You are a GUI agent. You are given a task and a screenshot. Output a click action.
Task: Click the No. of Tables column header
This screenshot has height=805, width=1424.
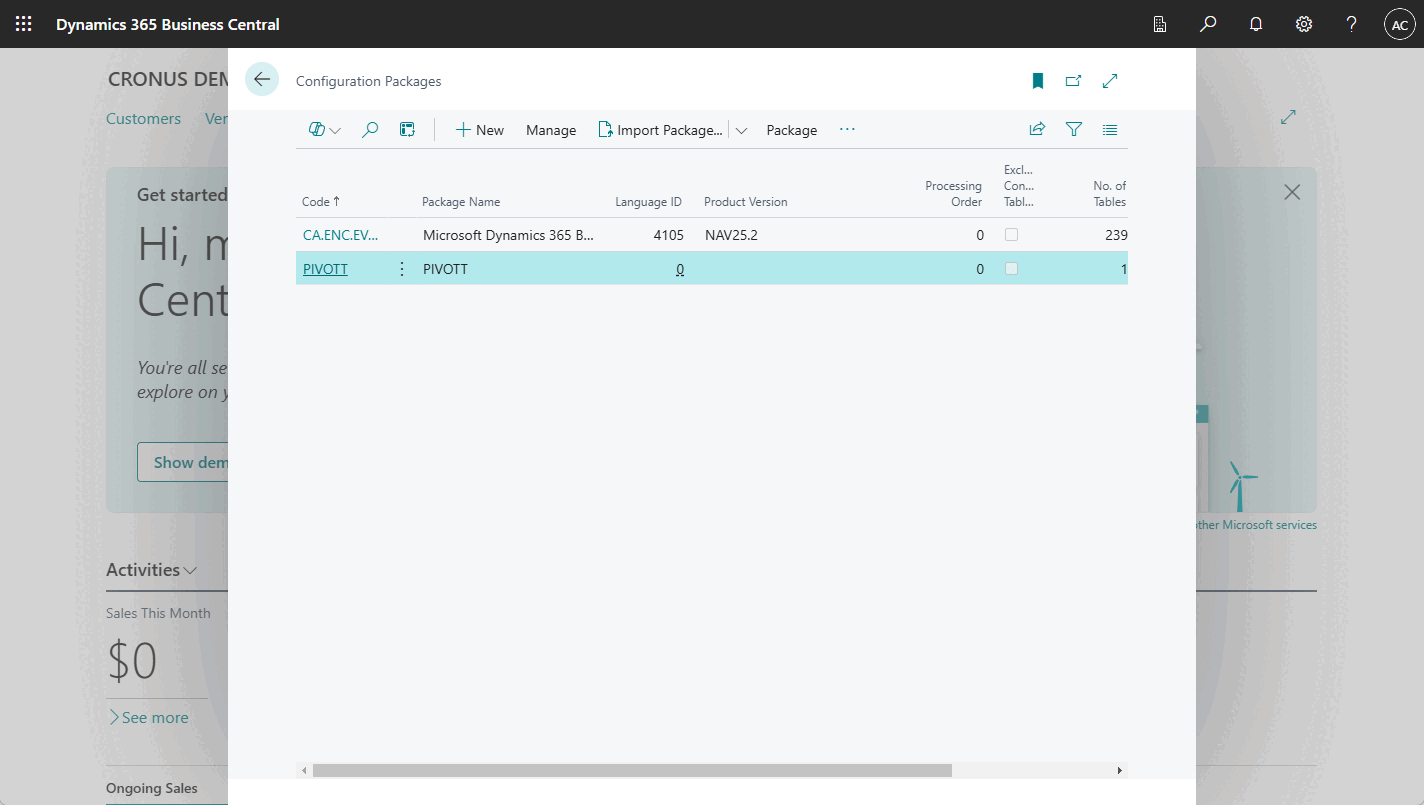tap(1110, 194)
